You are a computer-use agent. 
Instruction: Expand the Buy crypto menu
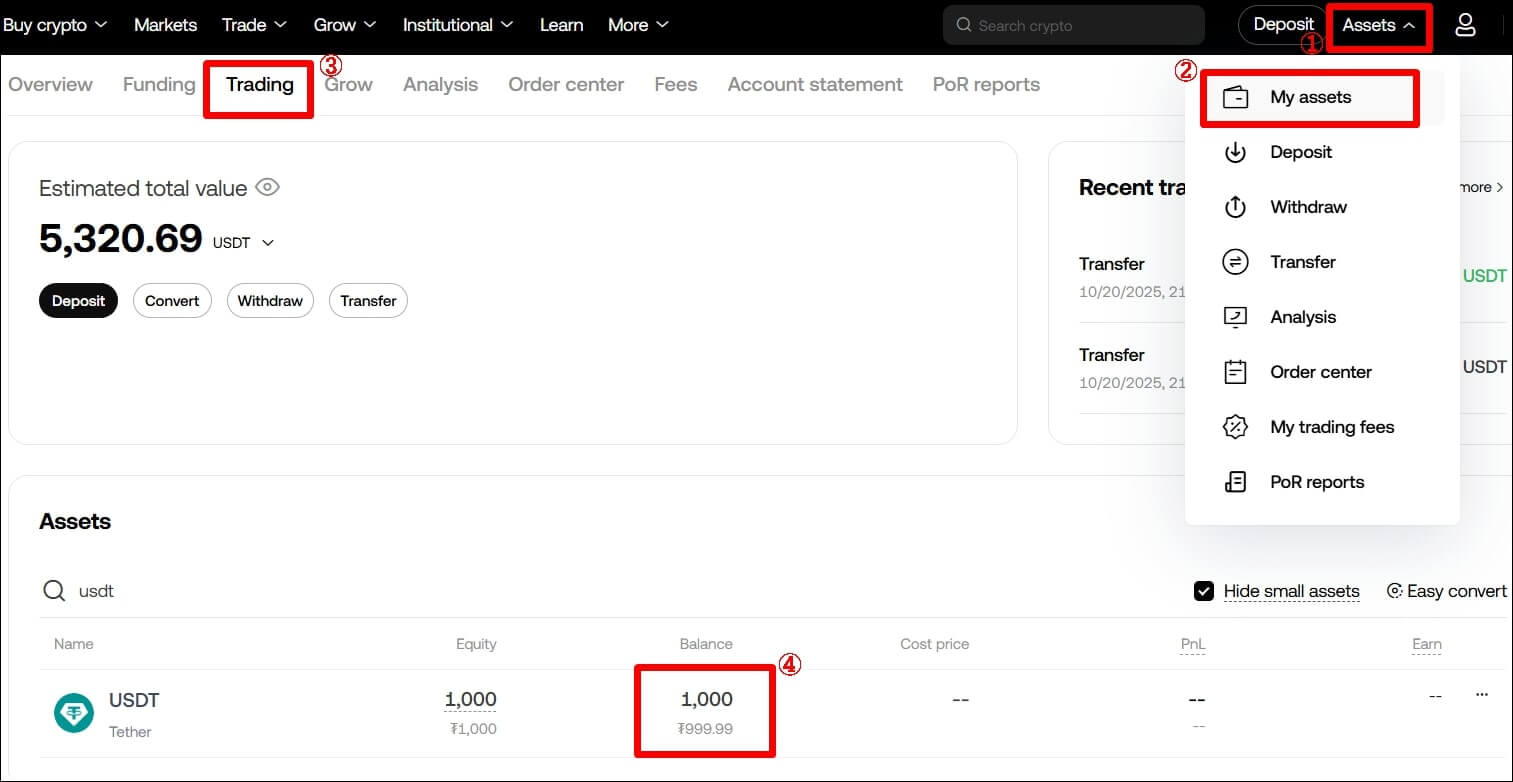tap(55, 25)
